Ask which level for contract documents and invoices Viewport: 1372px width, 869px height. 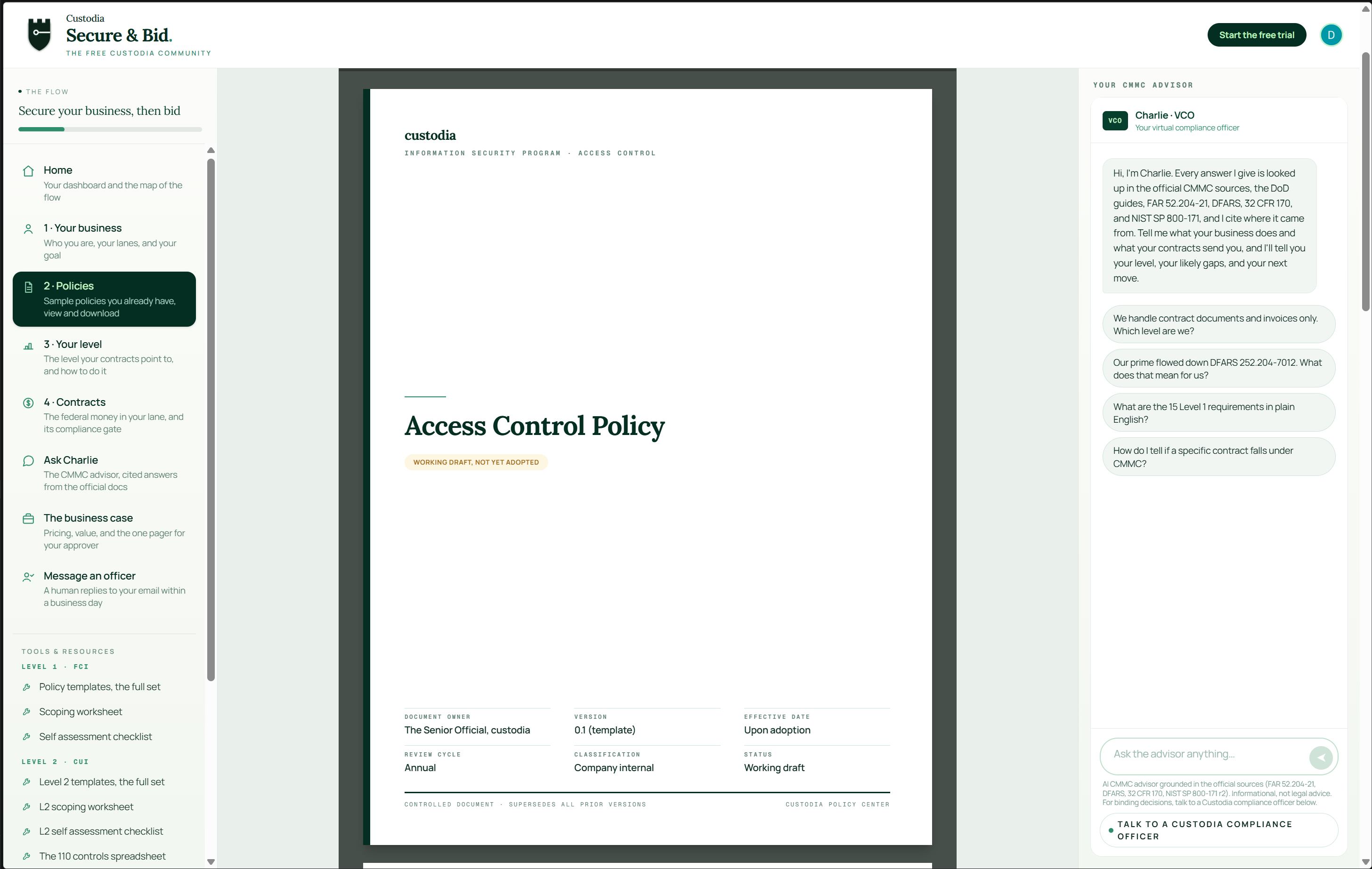(x=1218, y=325)
